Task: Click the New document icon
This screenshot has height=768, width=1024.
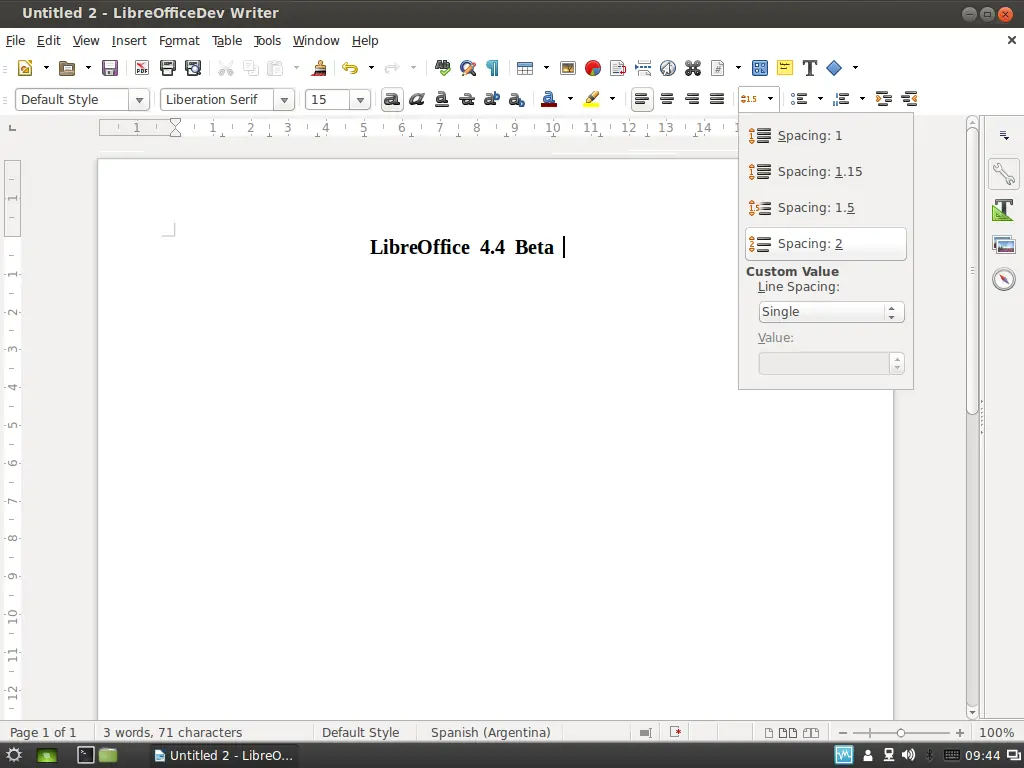Action: tap(25, 68)
